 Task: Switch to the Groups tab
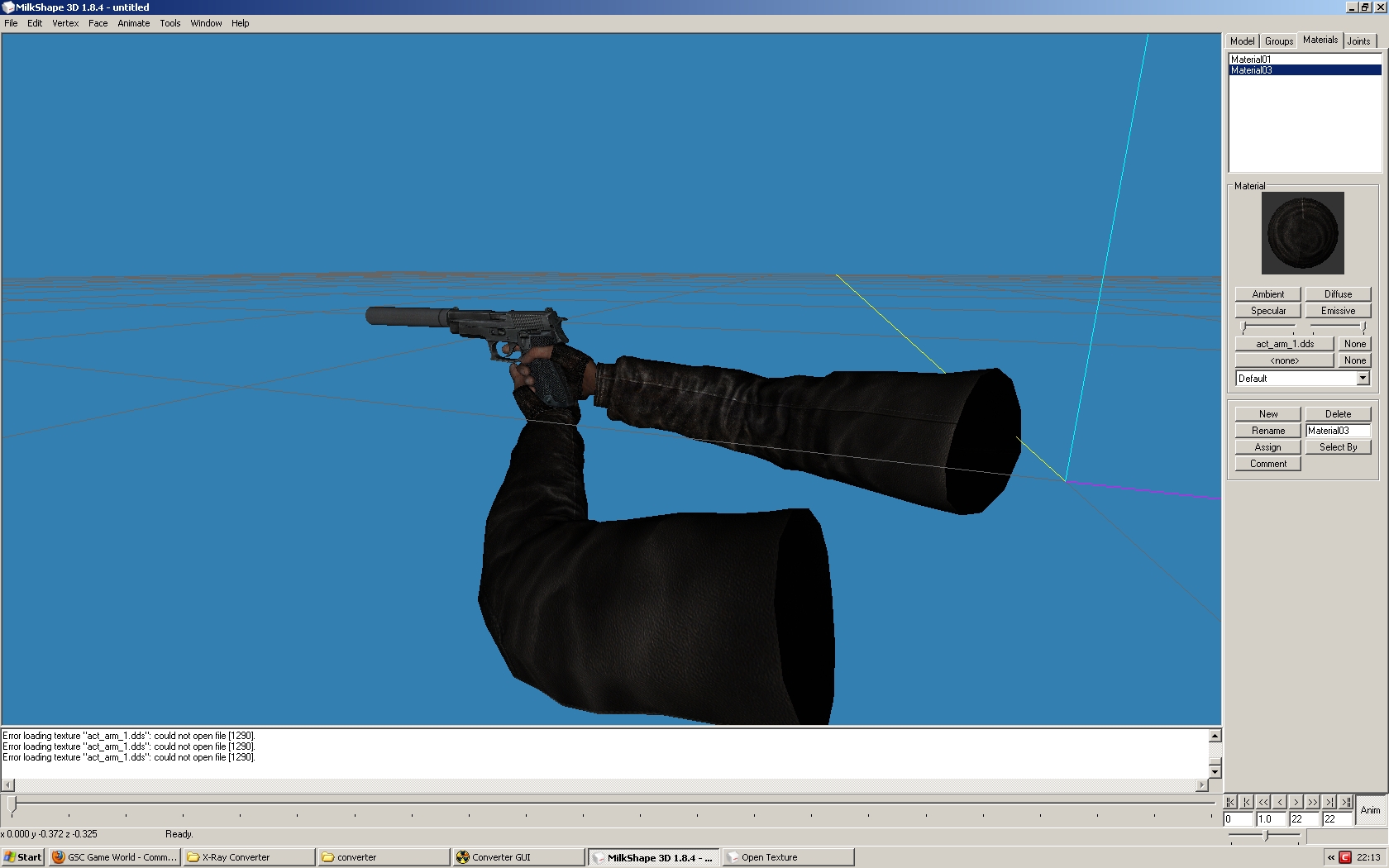pyautogui.click(x=1279, y=41)
